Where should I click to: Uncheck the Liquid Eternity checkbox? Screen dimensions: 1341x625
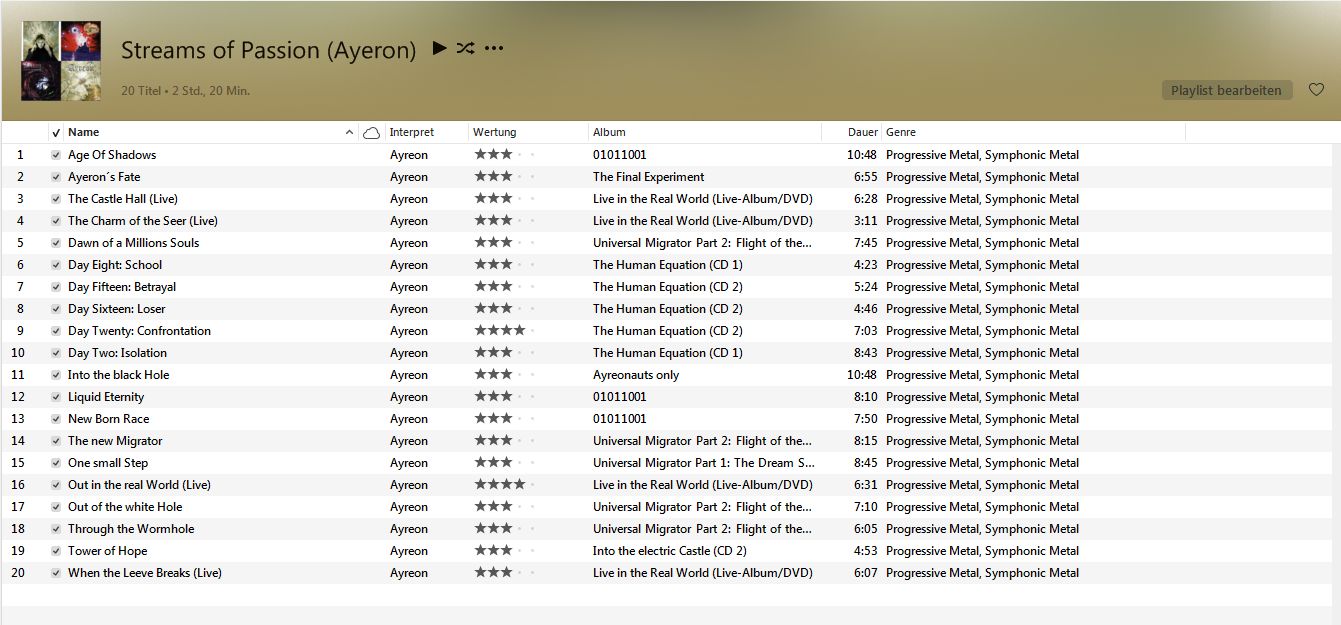[x=56, y=397]
